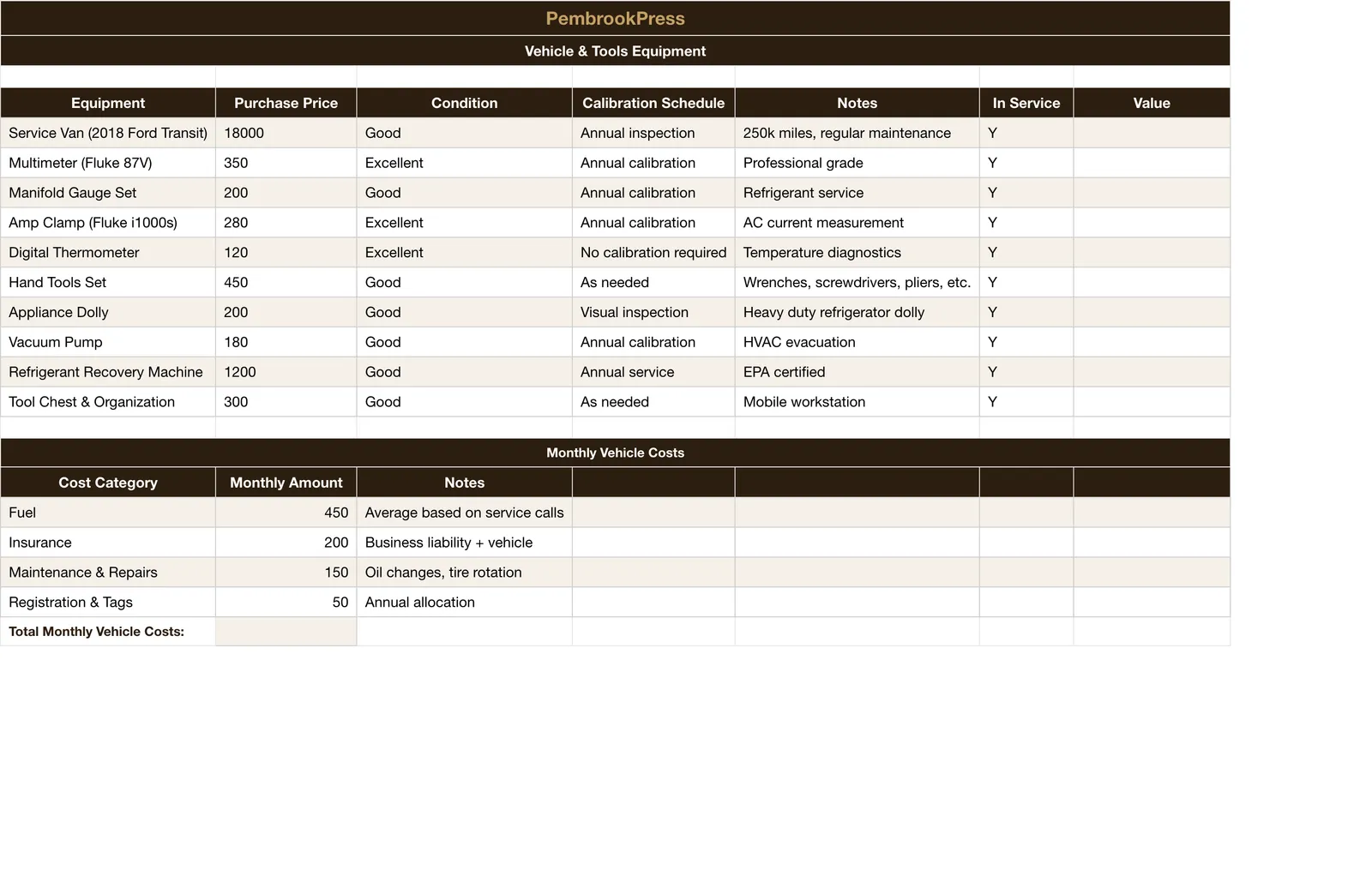Select the Monthly Vehicle Costs section header

[x=615, y=453]
